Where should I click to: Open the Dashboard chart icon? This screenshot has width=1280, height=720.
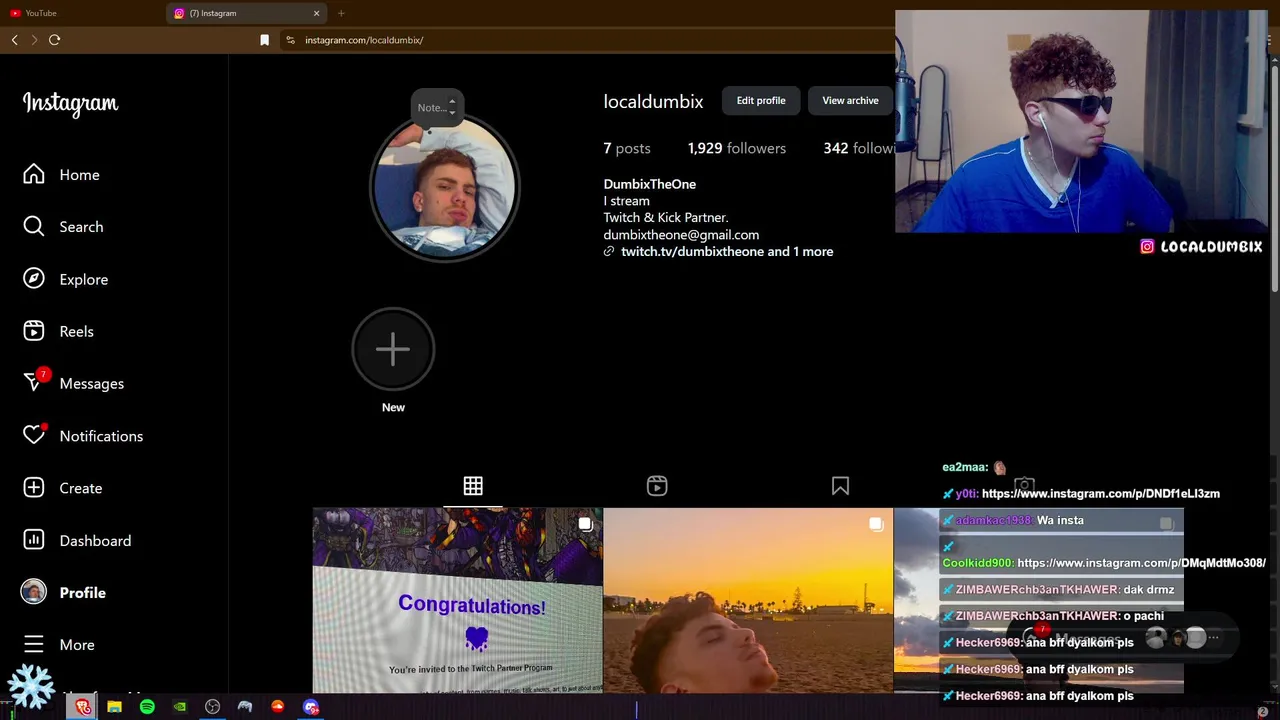pos(34,540)
